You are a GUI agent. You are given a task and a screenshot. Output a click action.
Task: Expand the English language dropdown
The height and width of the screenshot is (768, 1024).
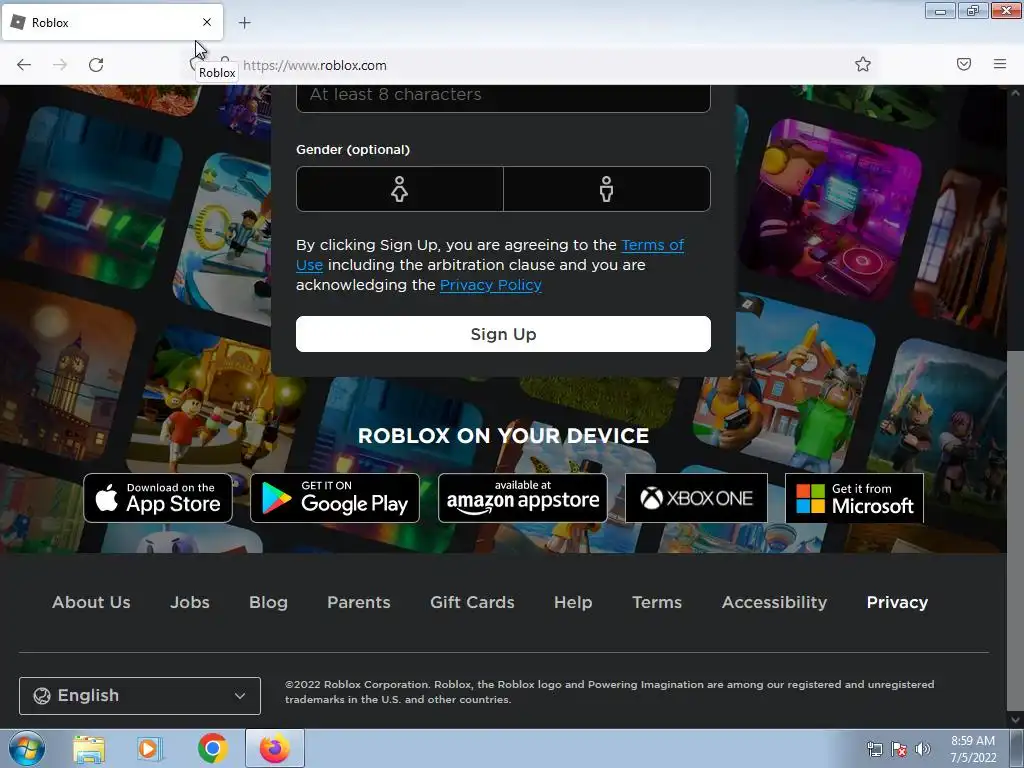coord(140,696)
